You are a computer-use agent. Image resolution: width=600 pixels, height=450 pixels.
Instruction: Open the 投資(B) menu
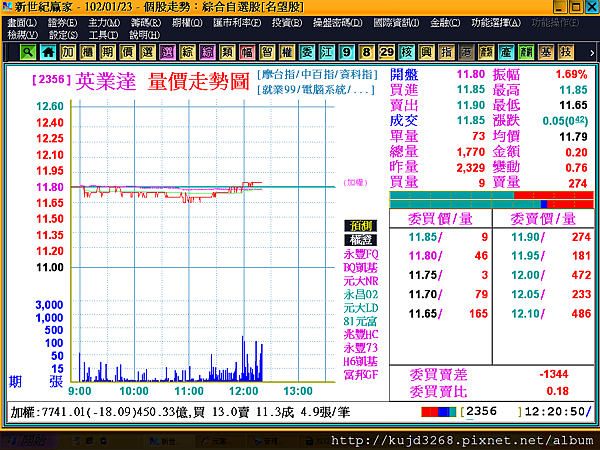[287, 23]
